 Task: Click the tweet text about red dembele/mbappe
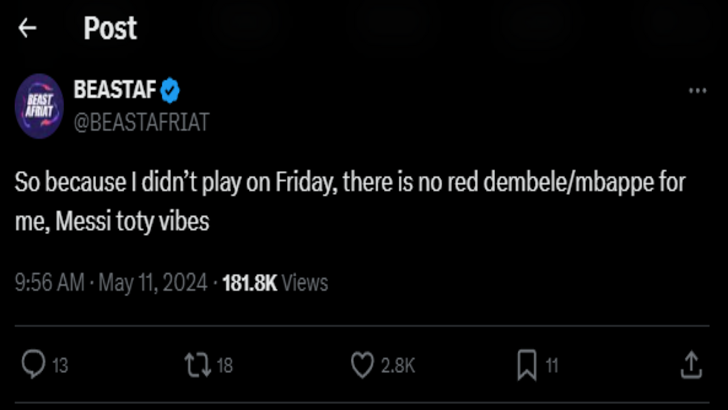click(363, 201)
